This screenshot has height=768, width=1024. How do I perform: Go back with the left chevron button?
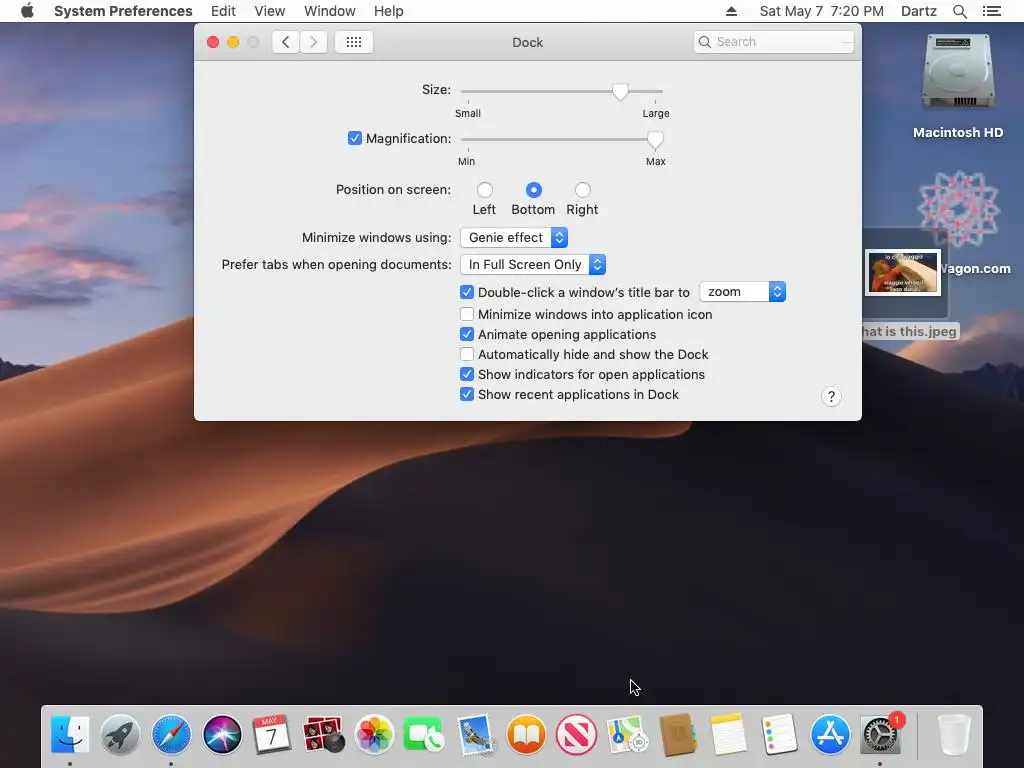285,42
